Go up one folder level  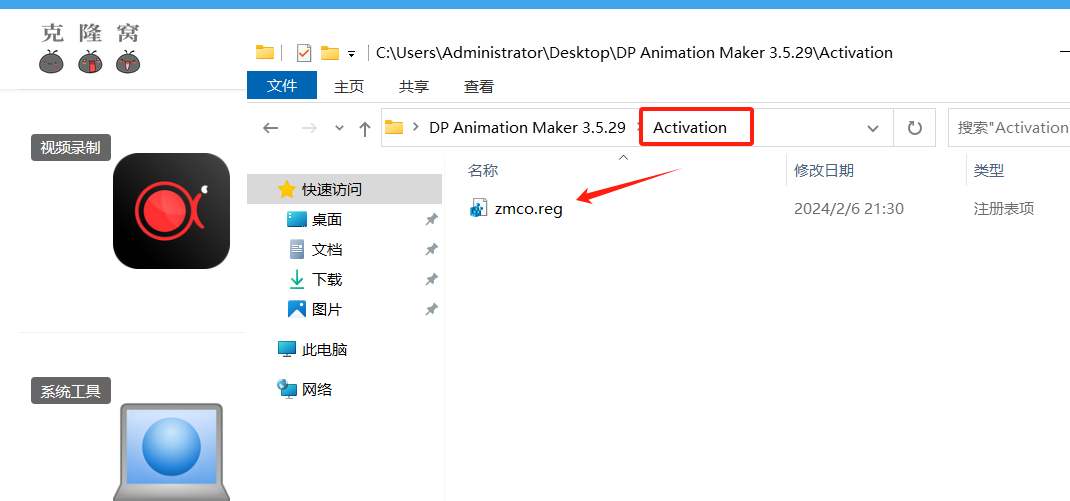pyautogui.click(x=365, y=128)
